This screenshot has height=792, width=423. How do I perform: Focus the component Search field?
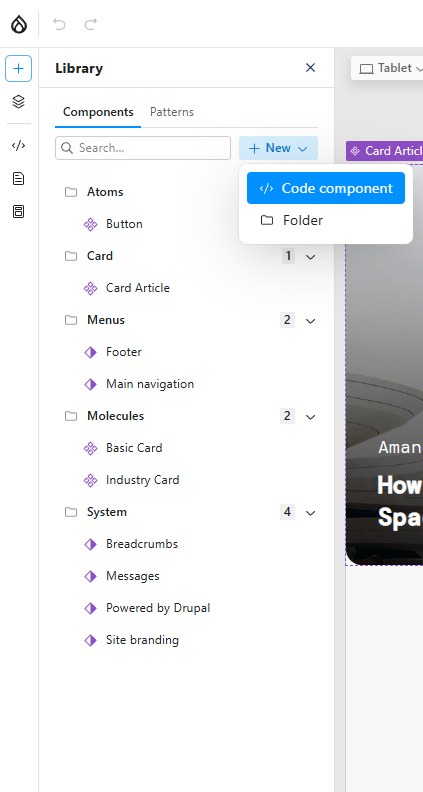pos(143,148)
